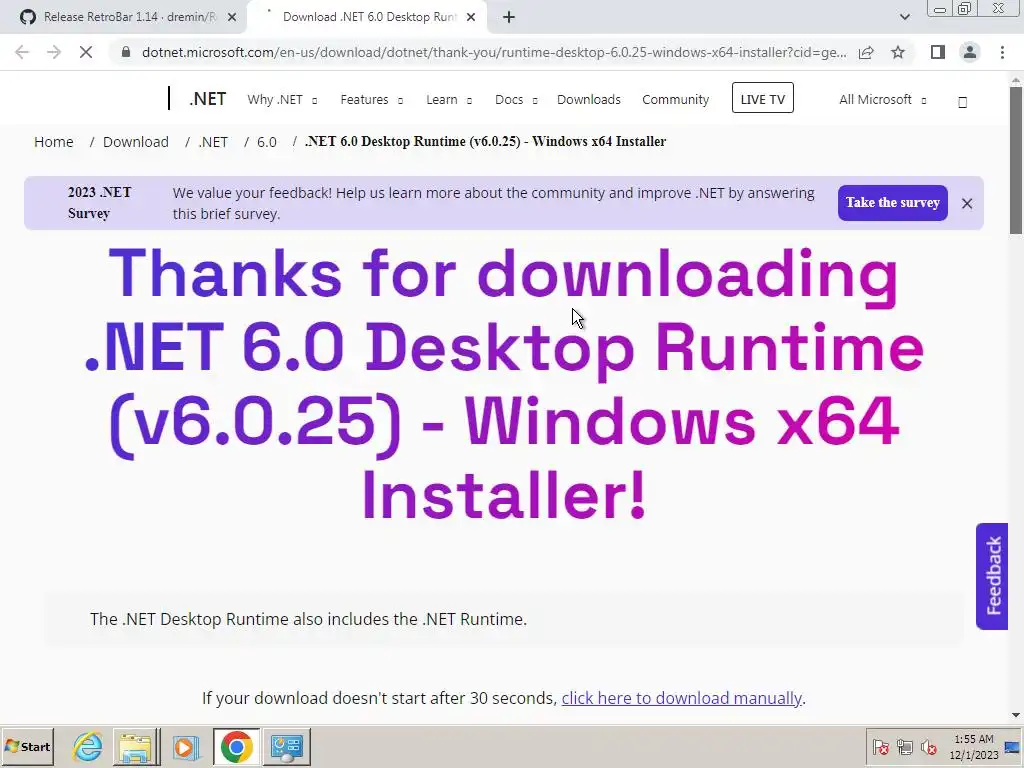Click Chrome taskbar icon
This screenshot has height=768, width=1024.
coord(236,746)
